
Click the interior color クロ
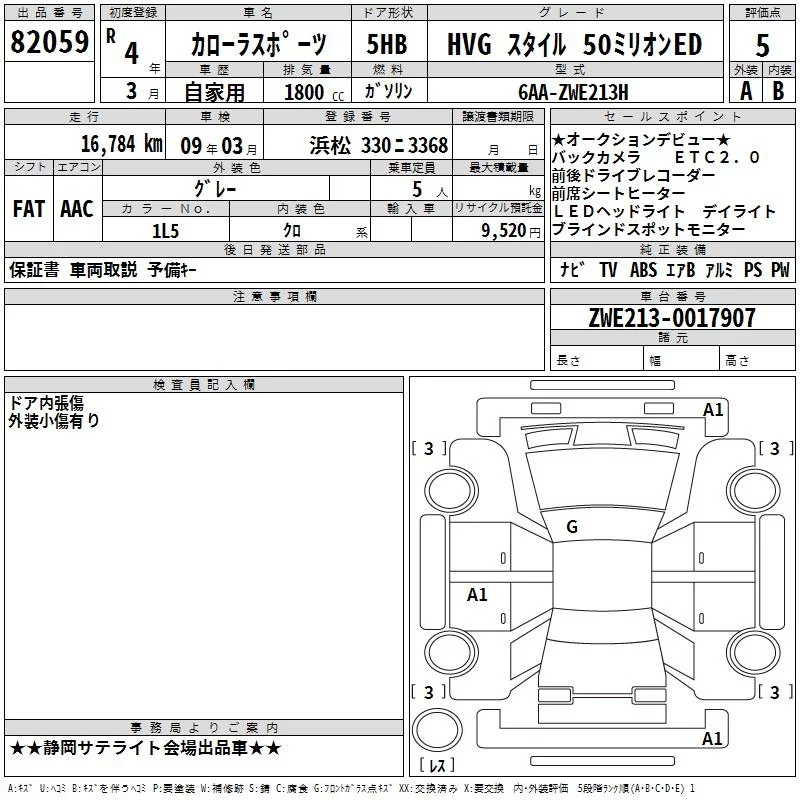(x=292, y=231)
